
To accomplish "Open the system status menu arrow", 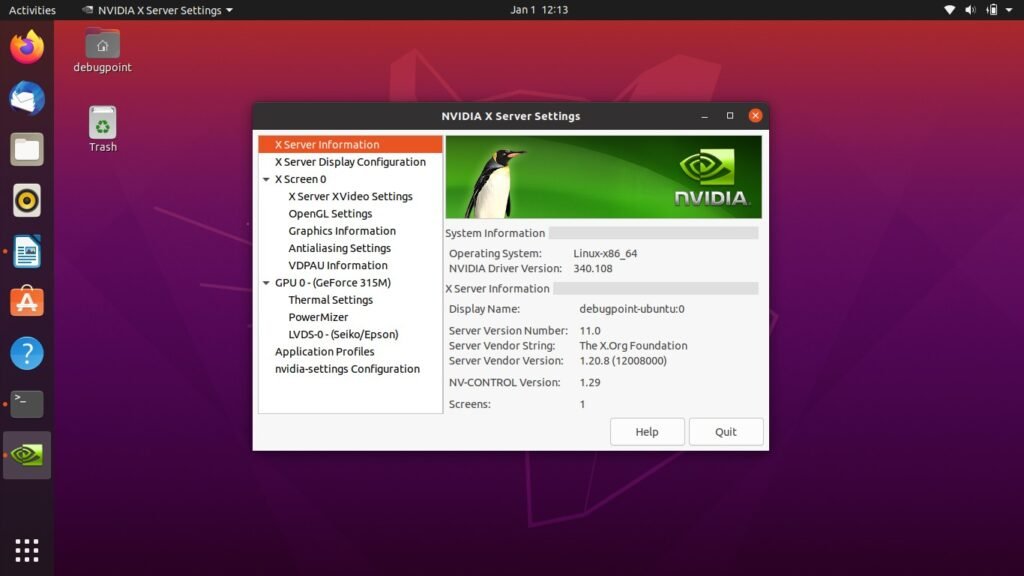I will (x=1009, y=10).
